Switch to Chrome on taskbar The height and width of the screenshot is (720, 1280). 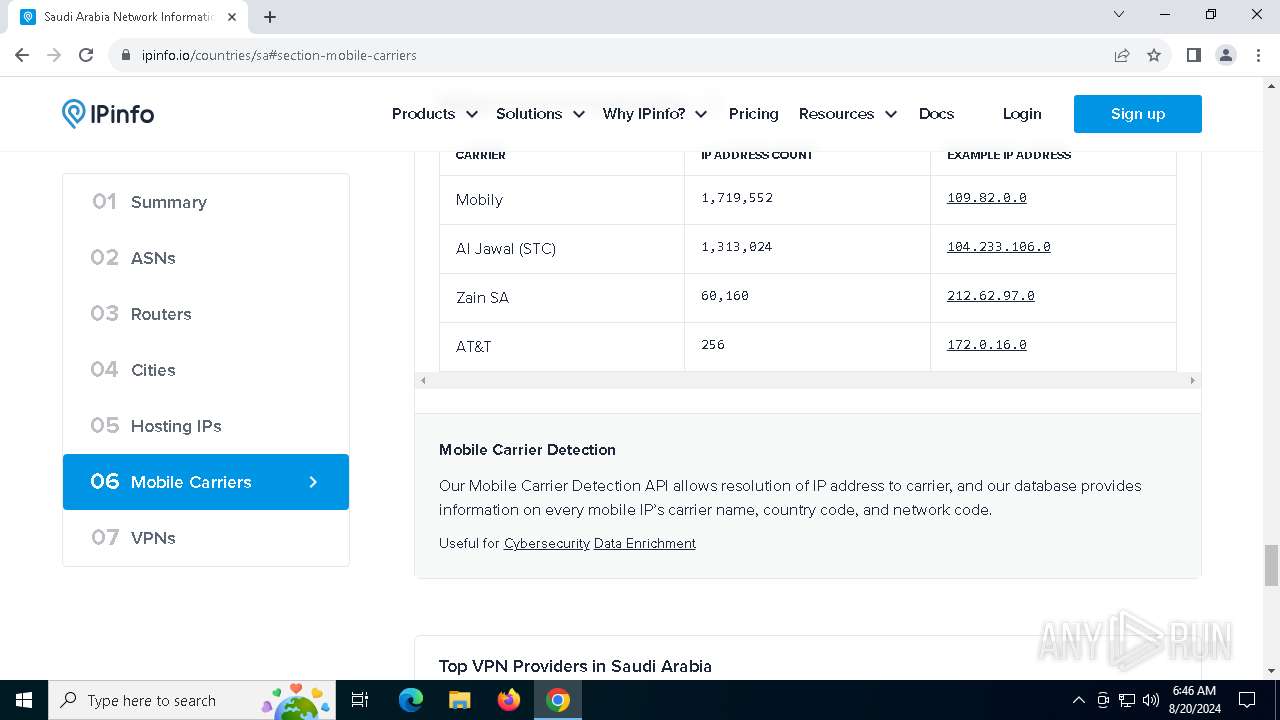[558, 700]
